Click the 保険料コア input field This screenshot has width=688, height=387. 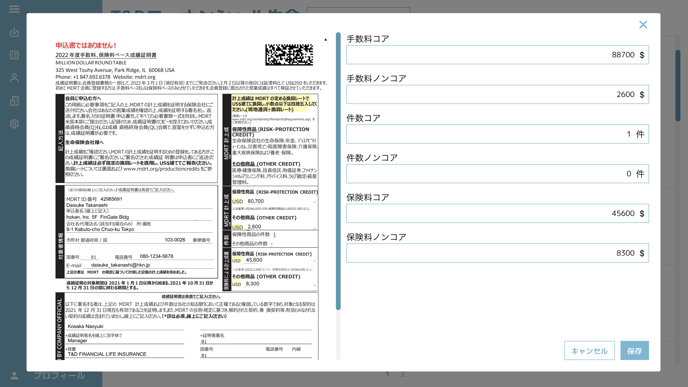[x=497, y=213]
